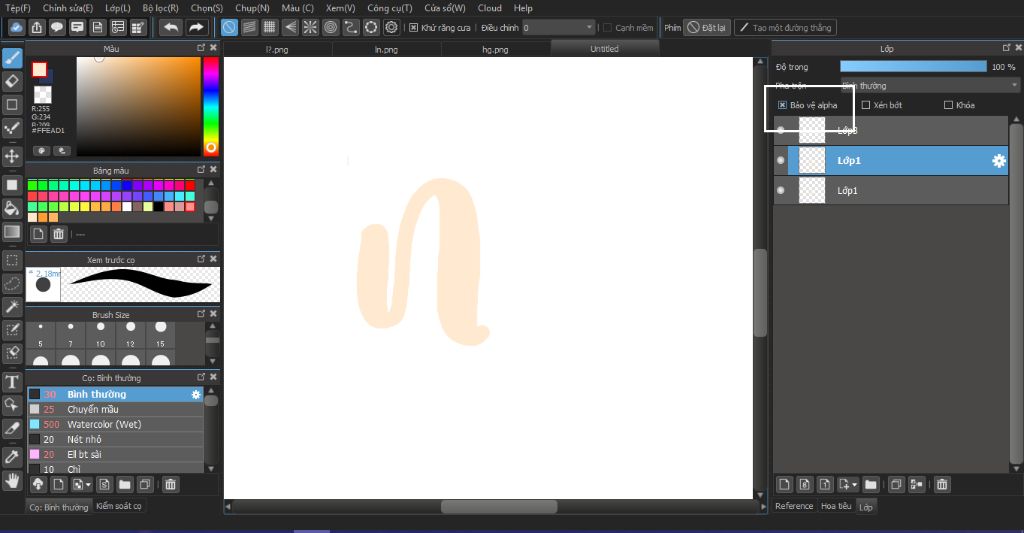Check the Xén bớt checkbox
This screenshot has height=533, width=1024.
click(866, 105)
